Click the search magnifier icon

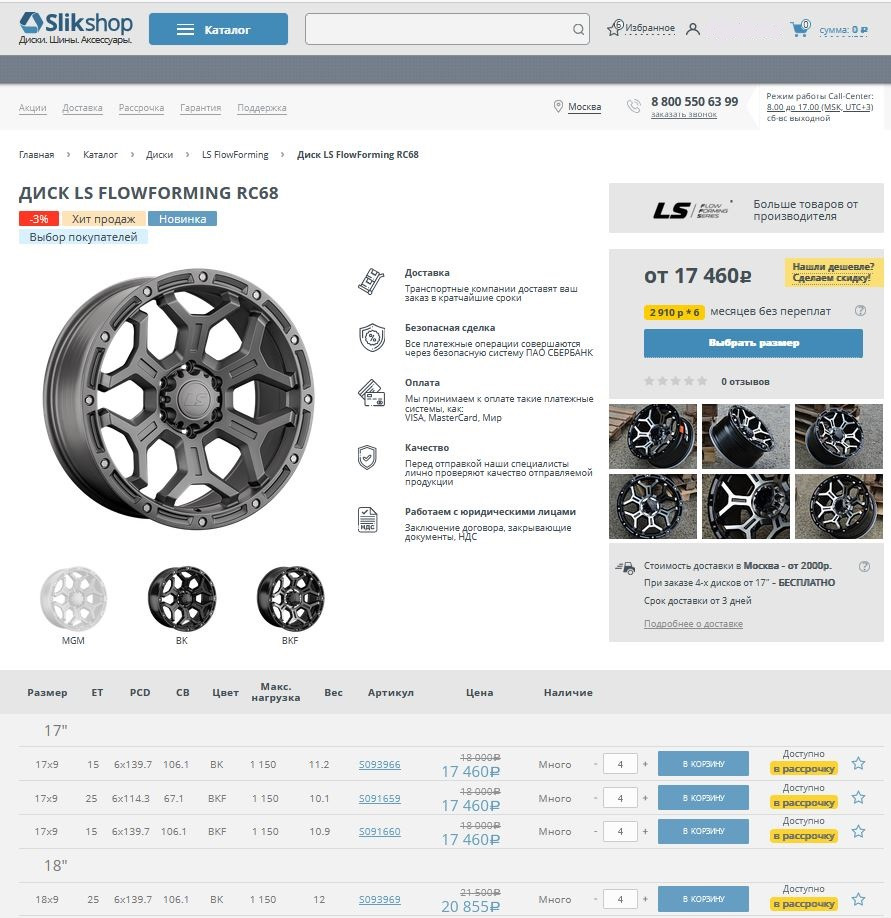pyautogui.click(x=577, y=29)
